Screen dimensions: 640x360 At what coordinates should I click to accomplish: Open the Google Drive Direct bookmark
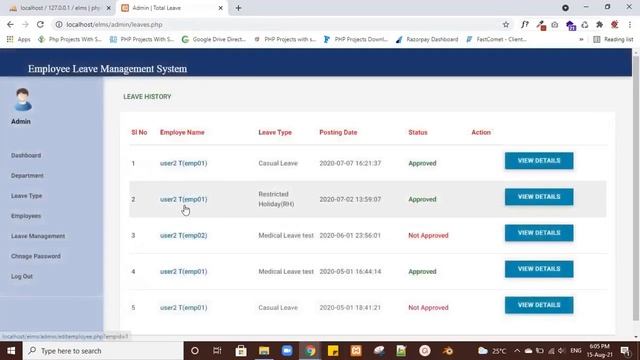point(214,39)
